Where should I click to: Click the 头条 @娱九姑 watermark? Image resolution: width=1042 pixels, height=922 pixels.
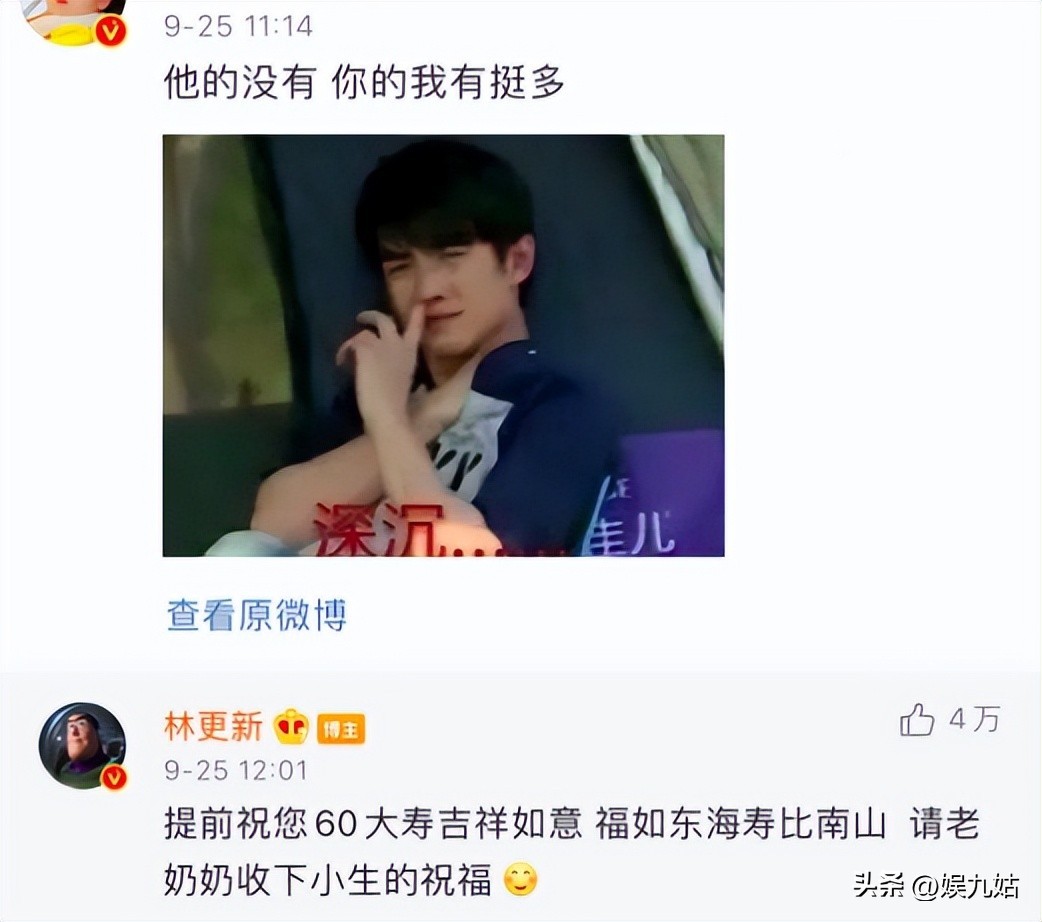click(x=936, y=885)
